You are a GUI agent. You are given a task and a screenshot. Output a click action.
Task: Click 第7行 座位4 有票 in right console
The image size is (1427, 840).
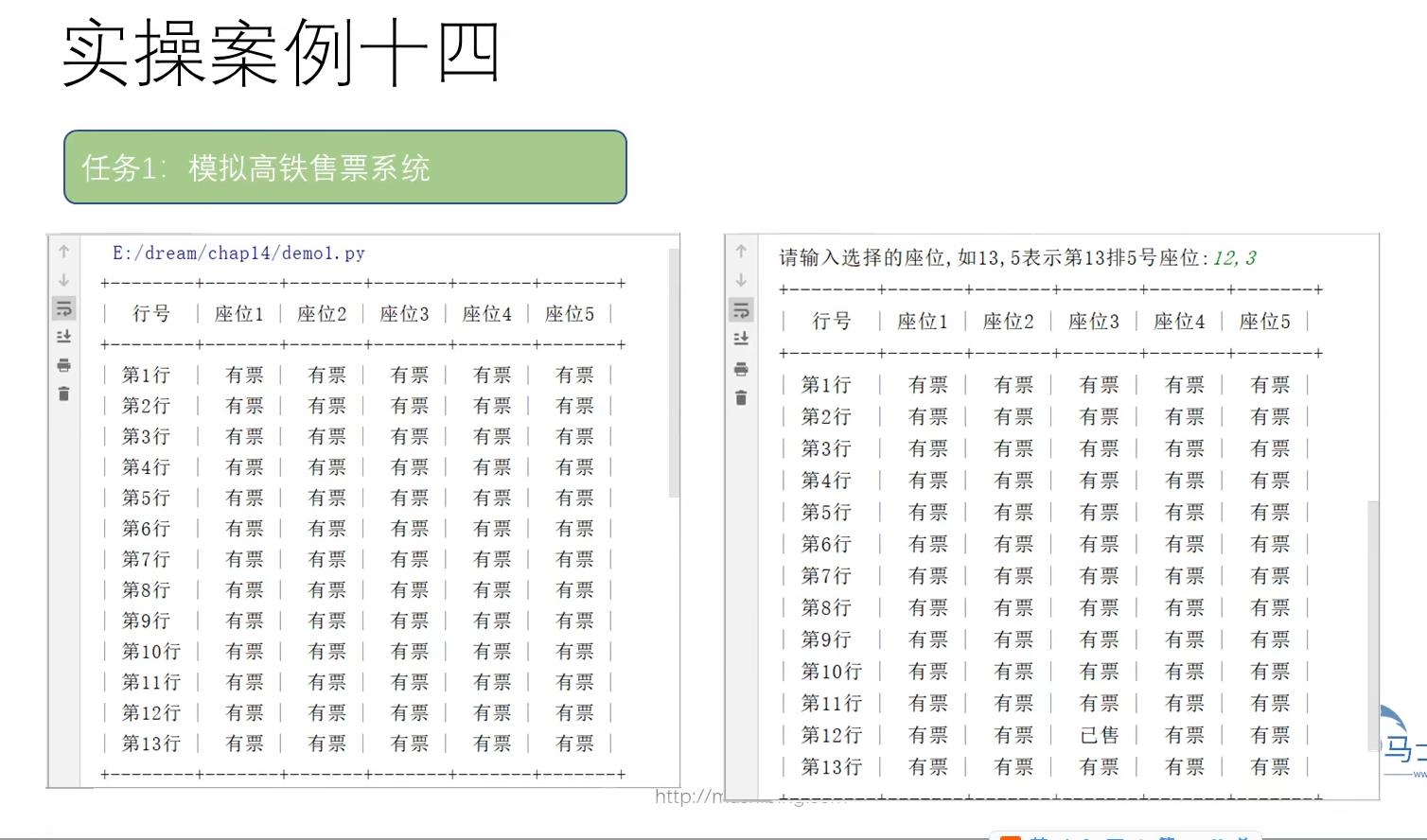[1185, 576]
